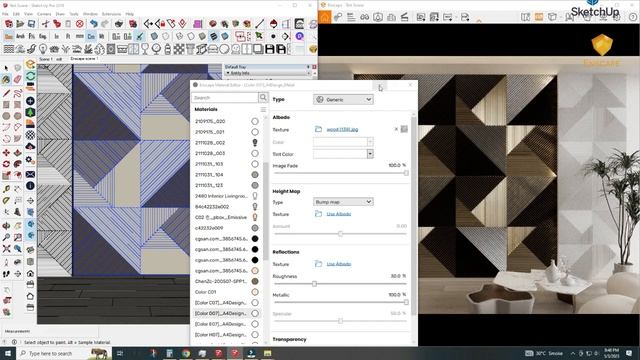
Task: Toggle Enscape live updates sync icon in SketchUp
Action: click(30, 76)
